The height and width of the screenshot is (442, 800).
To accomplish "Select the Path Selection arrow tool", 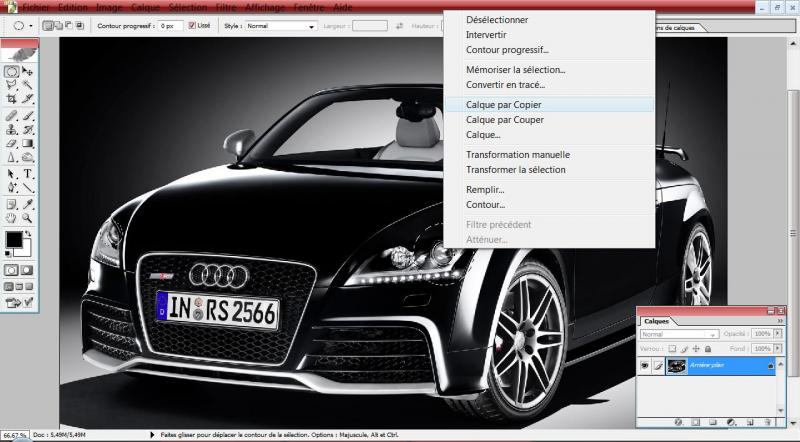I will (x=11, y=174).
